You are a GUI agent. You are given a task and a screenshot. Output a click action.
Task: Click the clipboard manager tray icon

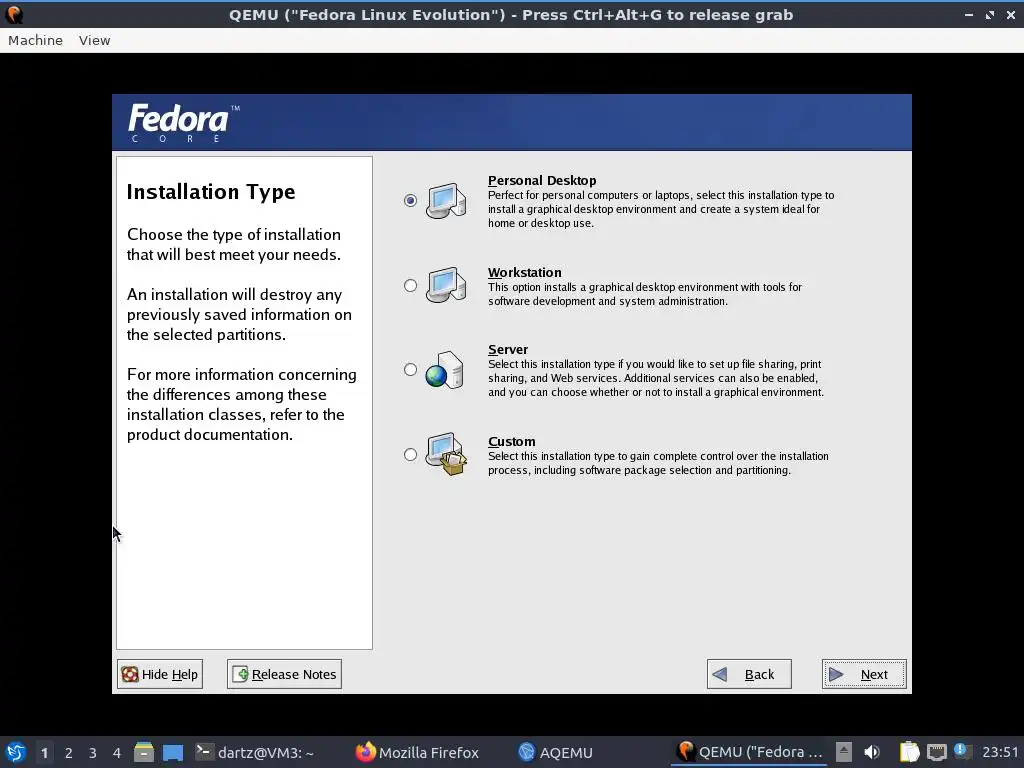(x=909, y=752)
